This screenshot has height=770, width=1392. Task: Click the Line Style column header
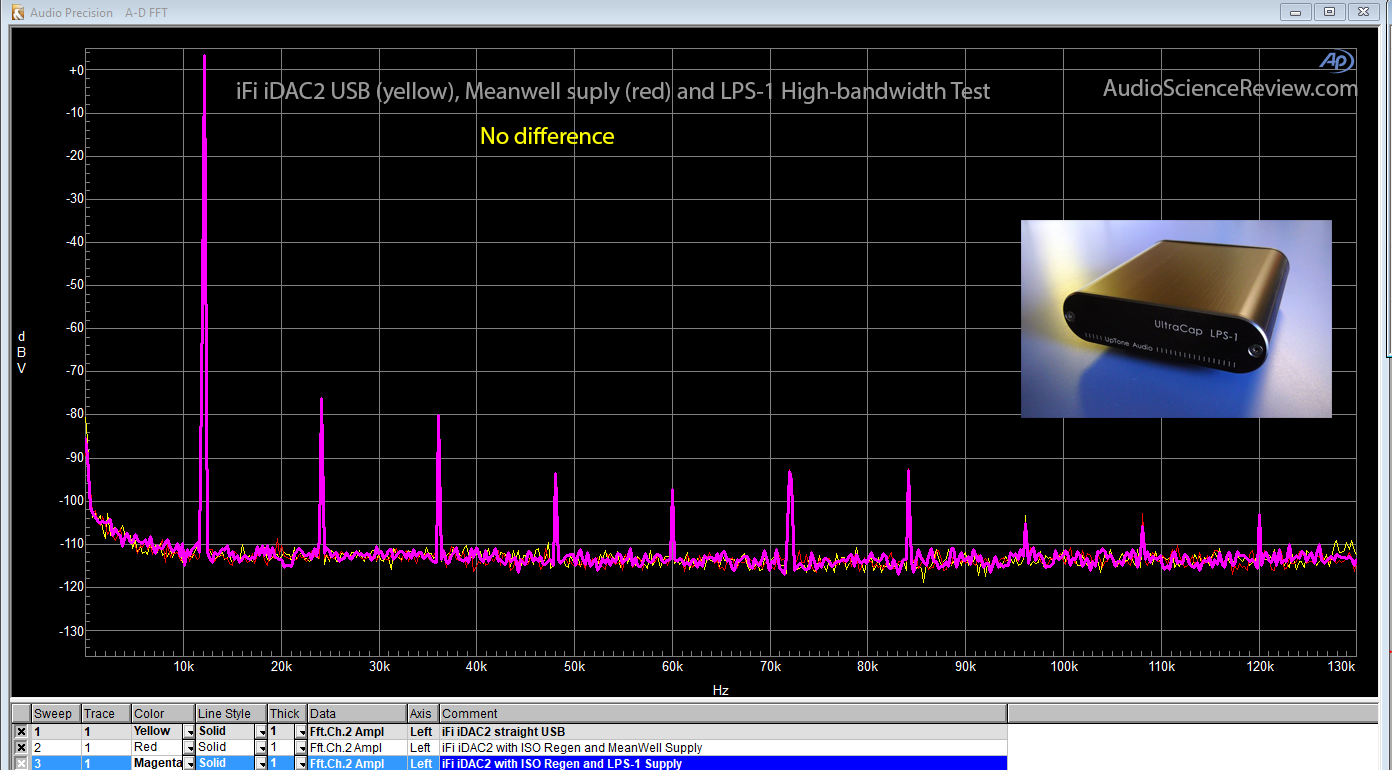click(x=231, y=714)
